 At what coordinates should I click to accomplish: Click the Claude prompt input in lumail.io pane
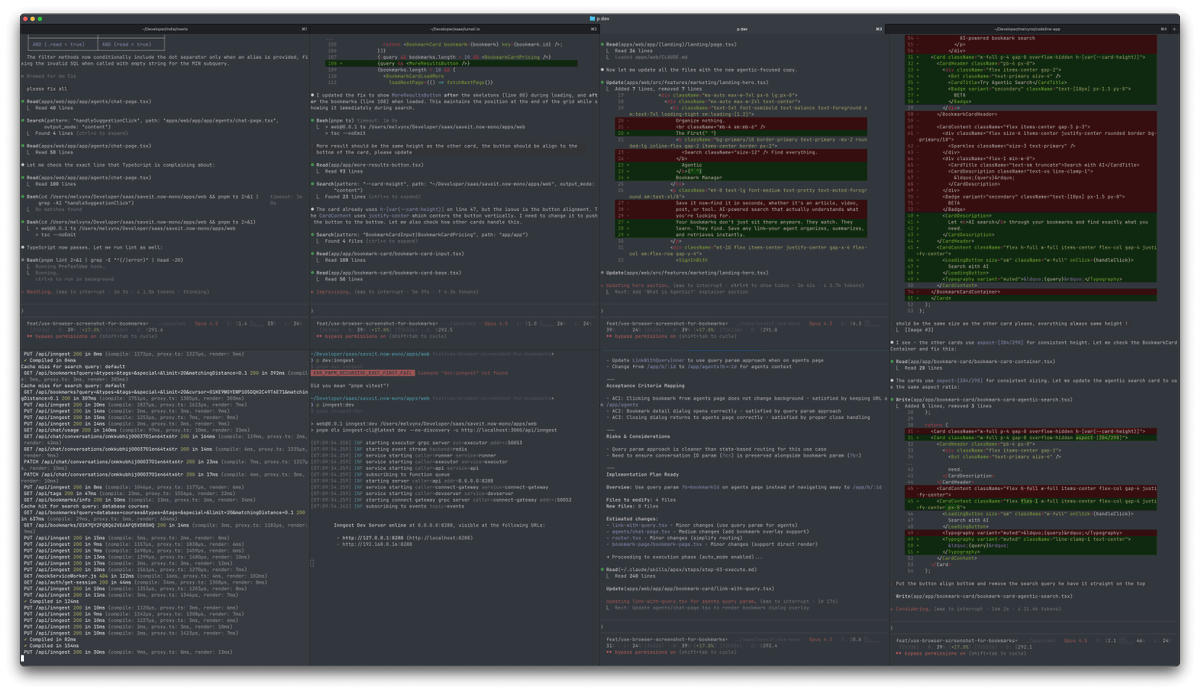tap(455, 311)
